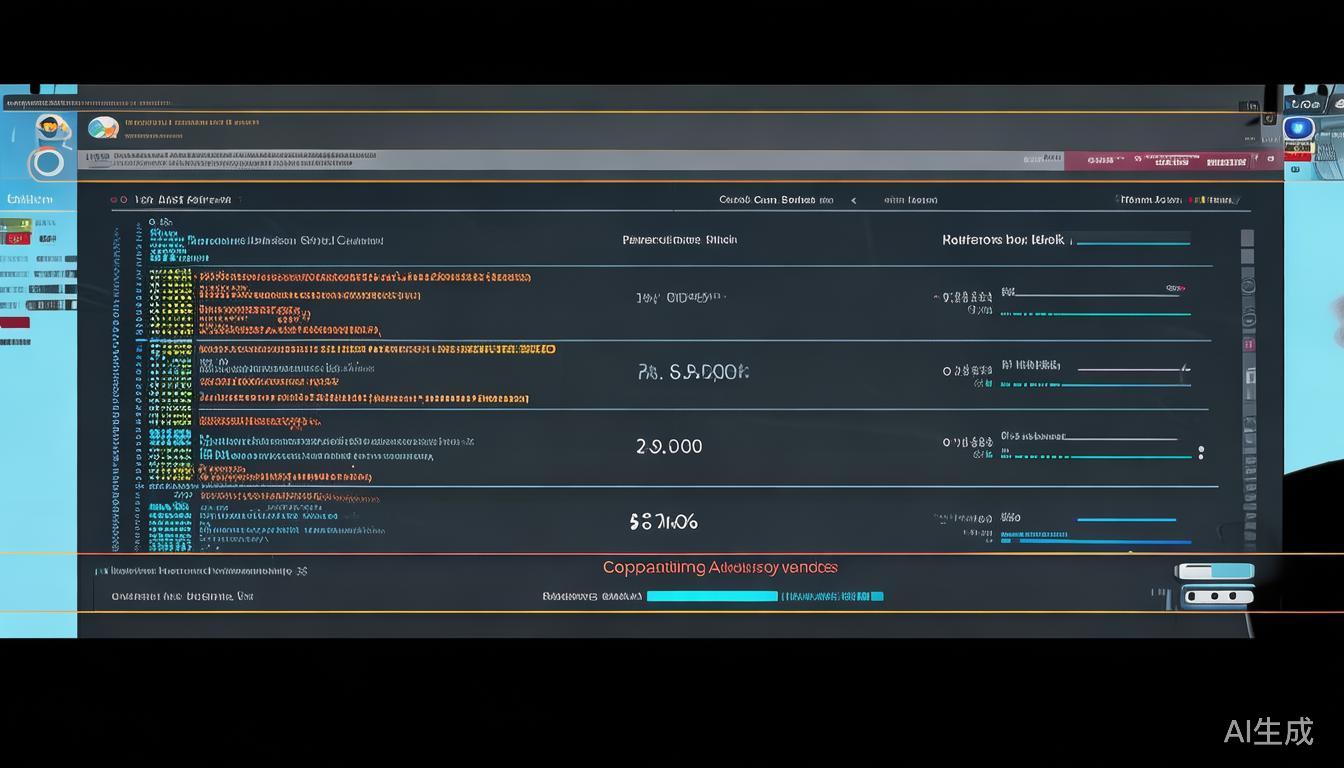Toggle the red switch in left sidebar
This screenshot has height=768, width=1344.
[x=14, y=239]
